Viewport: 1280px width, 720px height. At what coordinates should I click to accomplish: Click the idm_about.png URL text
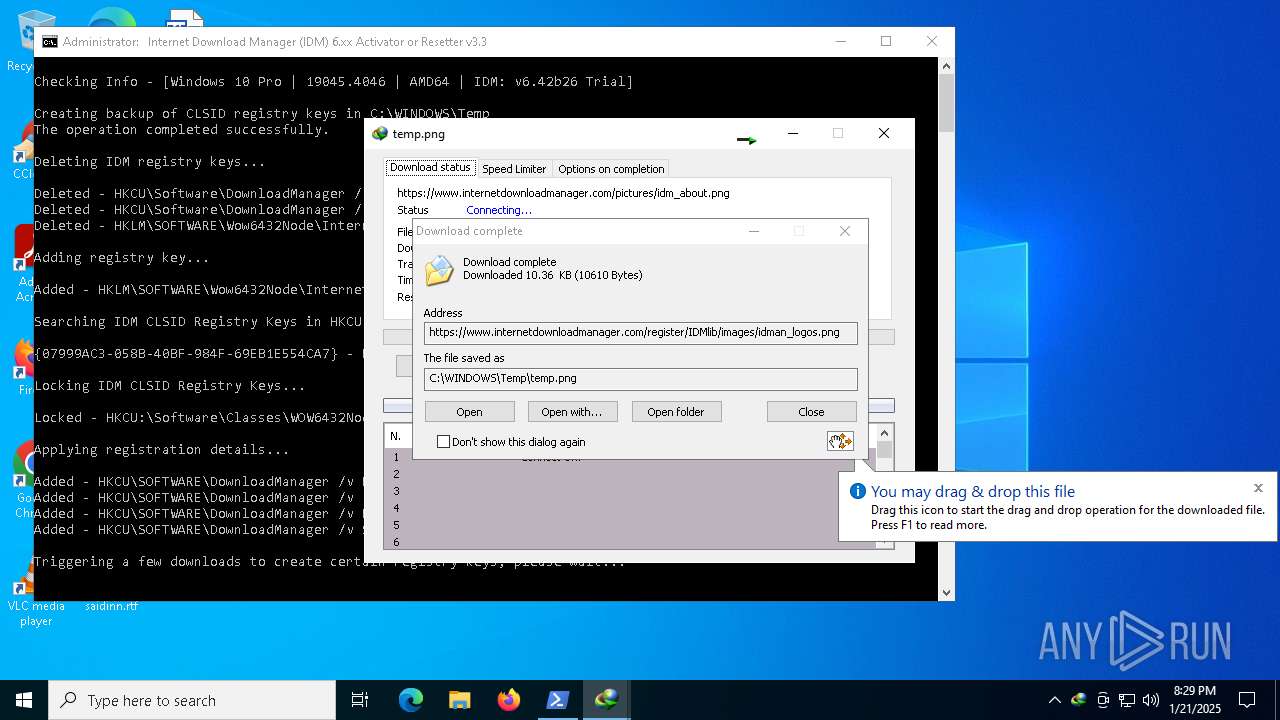tap(563, 193)
